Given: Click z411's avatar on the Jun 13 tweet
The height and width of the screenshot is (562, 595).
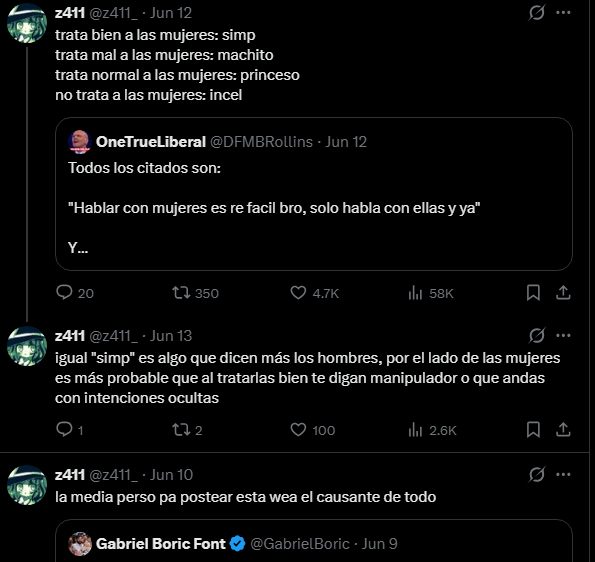Looking at the screenshot, I should (x=27, y=346).
